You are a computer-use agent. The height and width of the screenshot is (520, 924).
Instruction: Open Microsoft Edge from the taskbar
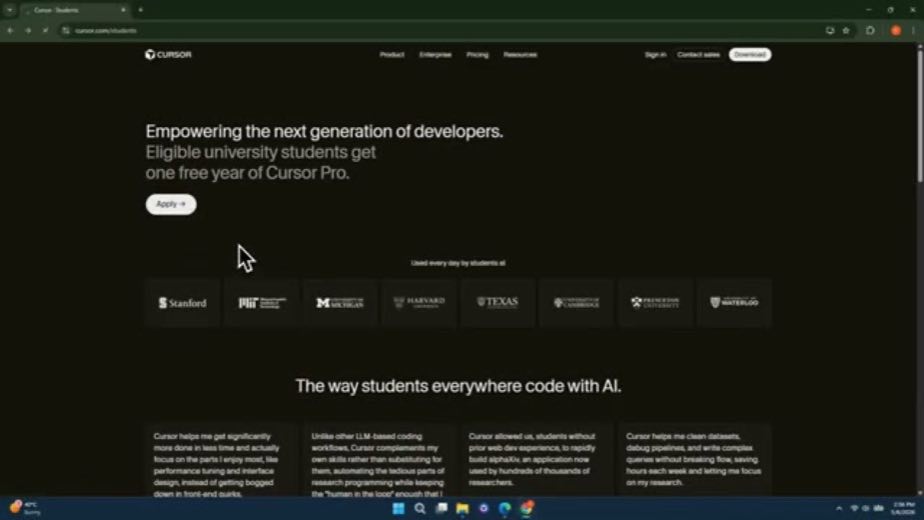pyautogui.click(x=505, y=508)
